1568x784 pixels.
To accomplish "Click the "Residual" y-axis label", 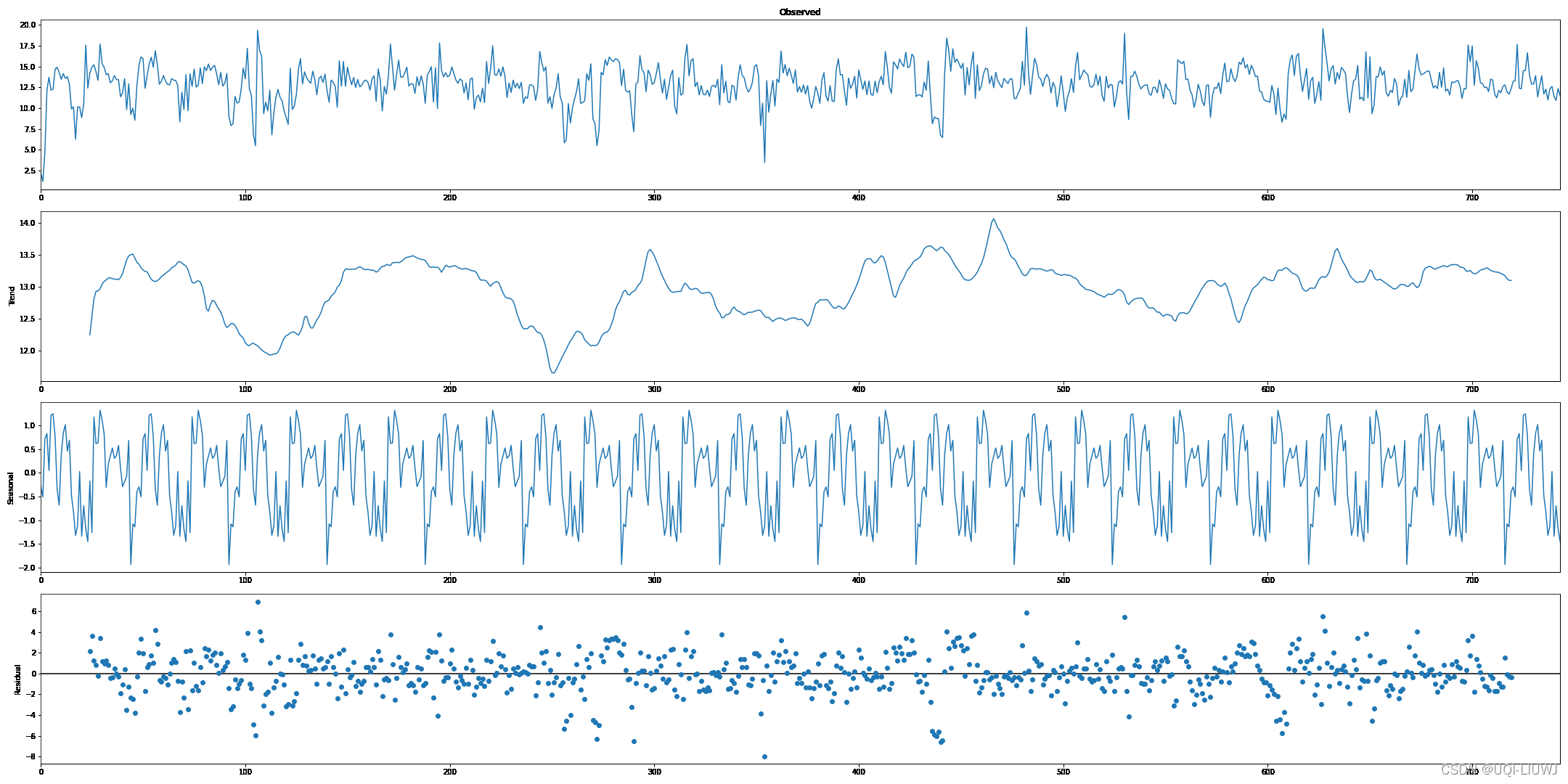I will coord(17,679).
